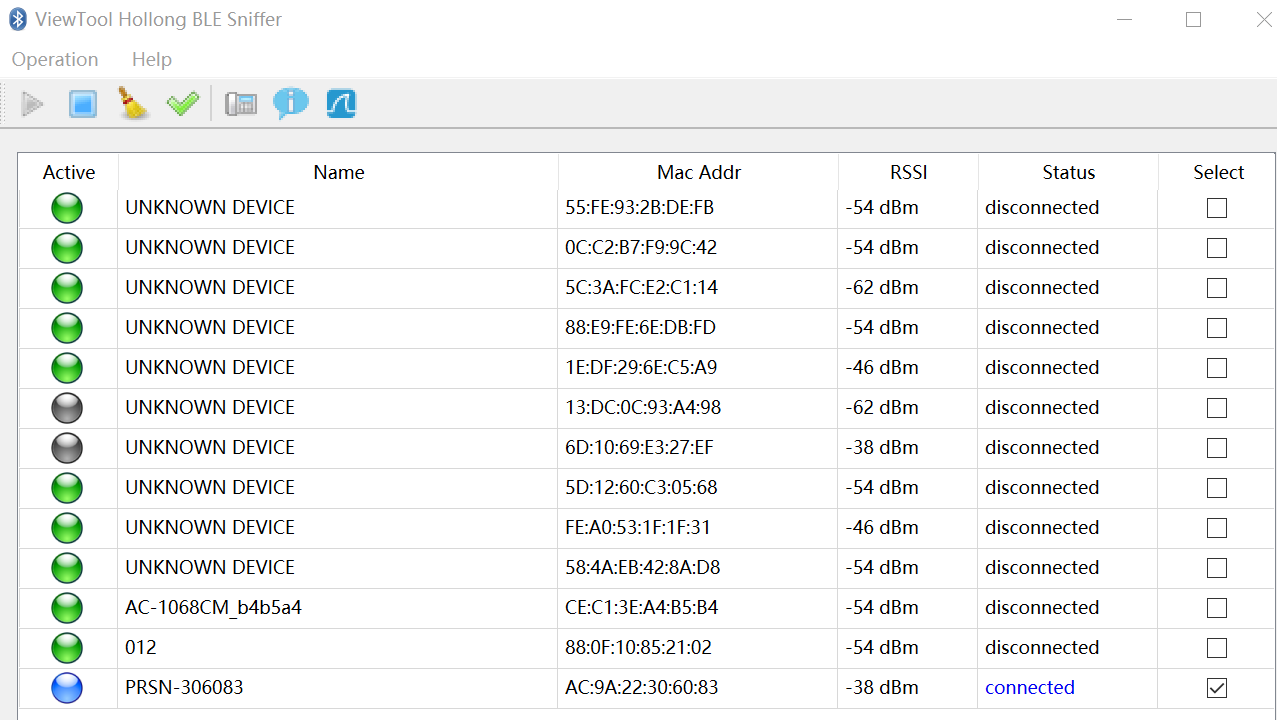
Task: Click the -46 dBm RSSI of FE:A0:53:1F:1F:31
Action: point(882,528)
